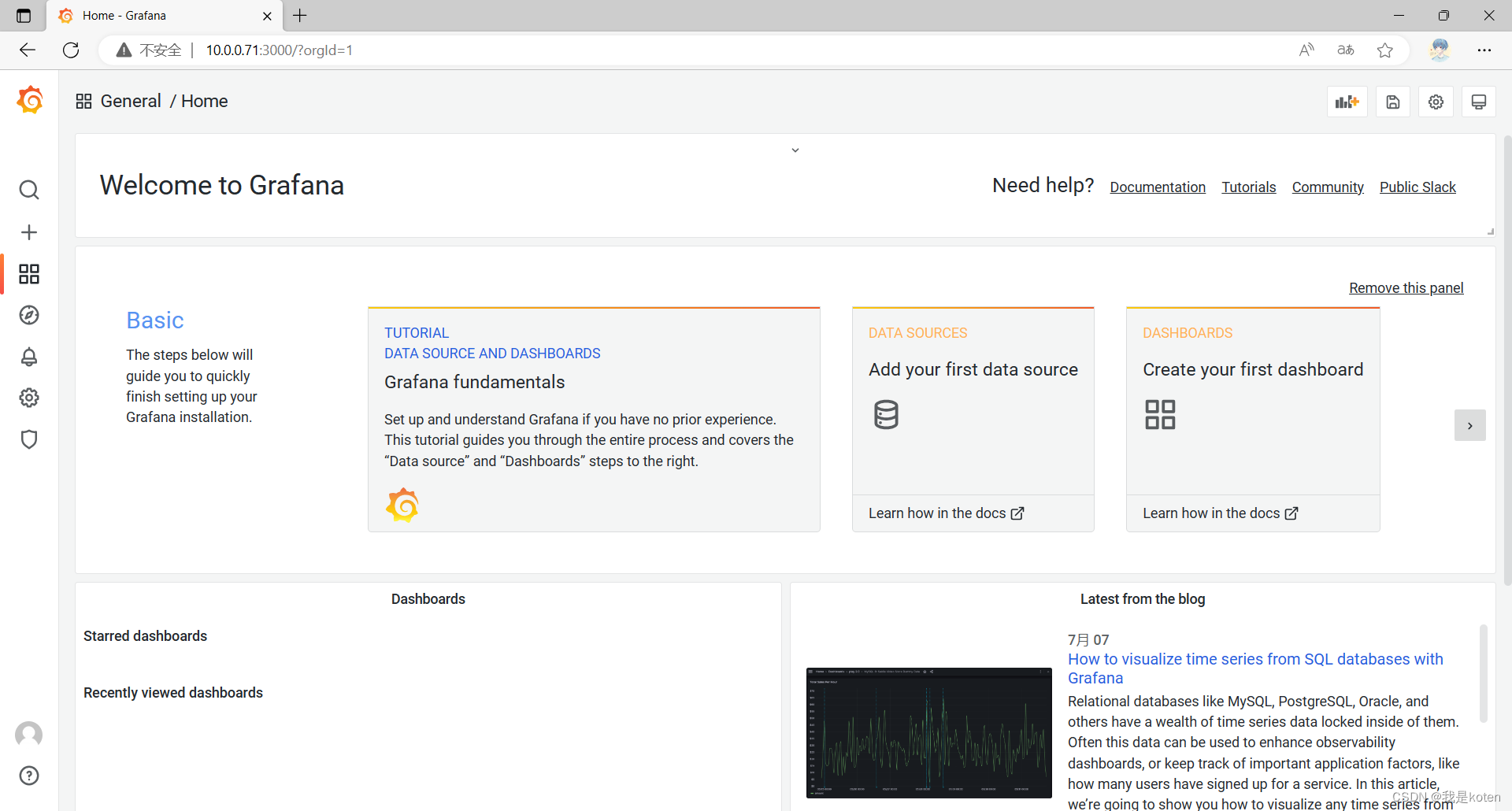This screenshot has width=1512, height=811.
Task: Click the Recently viewed dashboards heading
Action: (x=173, y=693)
